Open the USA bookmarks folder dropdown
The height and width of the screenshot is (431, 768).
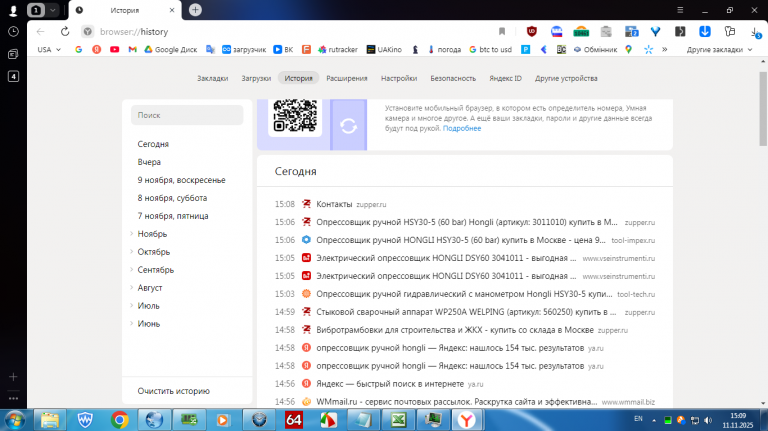pos(49,49)
